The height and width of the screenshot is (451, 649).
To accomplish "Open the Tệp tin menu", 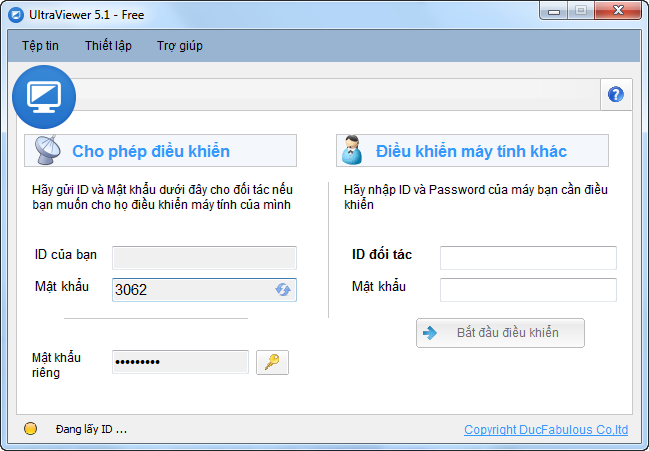I will 40,46.
